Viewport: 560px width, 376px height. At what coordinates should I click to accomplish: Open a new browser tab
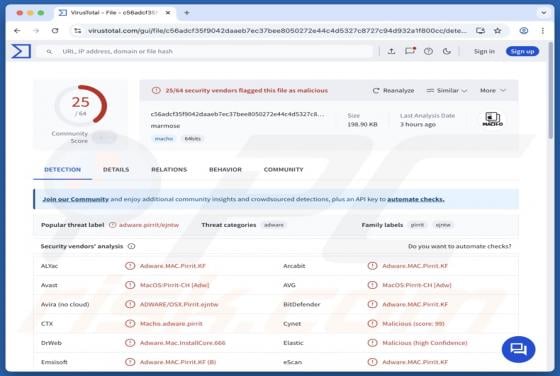[187, 13]
